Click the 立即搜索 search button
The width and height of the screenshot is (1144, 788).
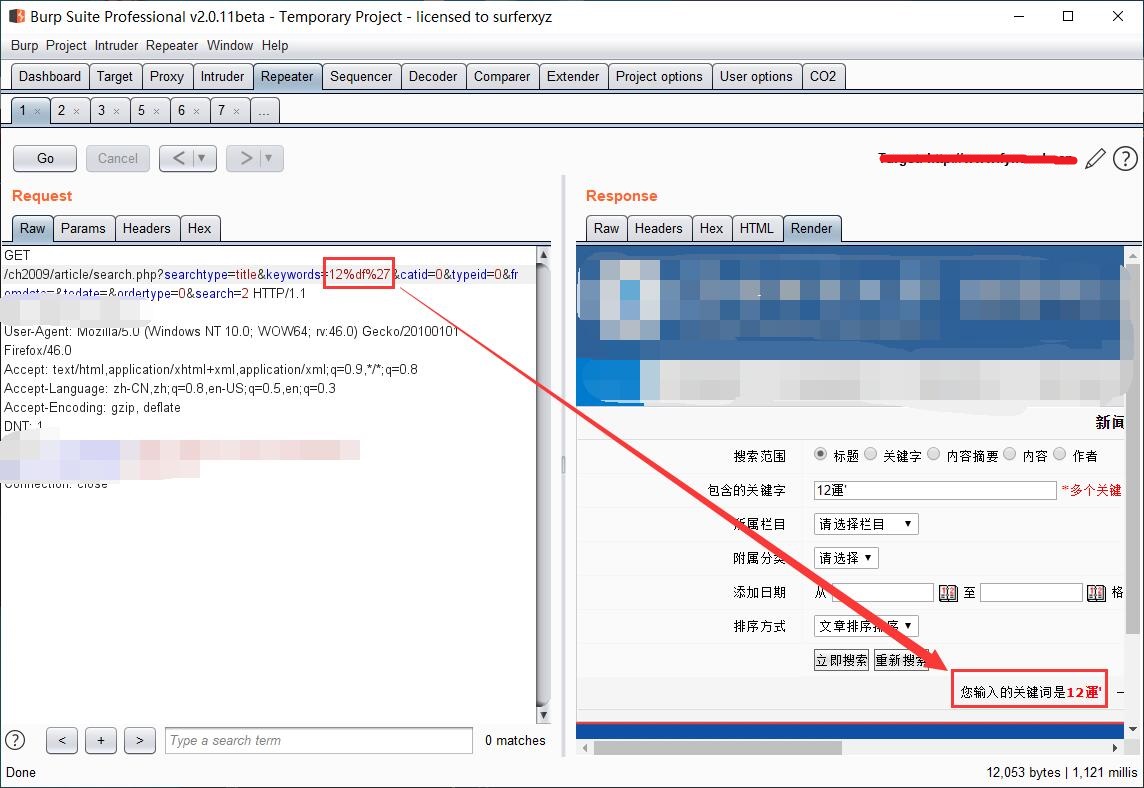[x=841, y=660]
